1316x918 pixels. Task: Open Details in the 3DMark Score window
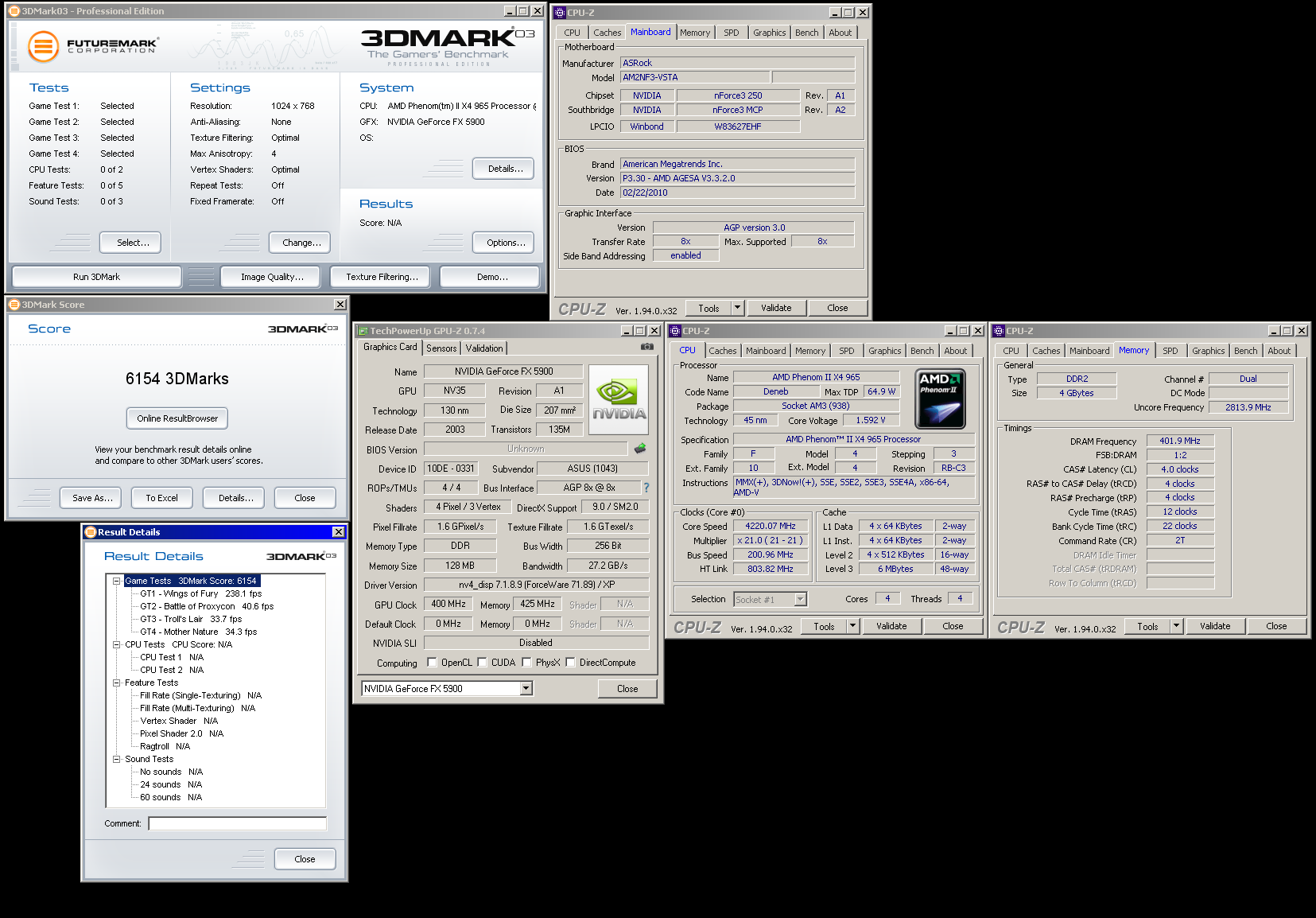click(234, 498)
